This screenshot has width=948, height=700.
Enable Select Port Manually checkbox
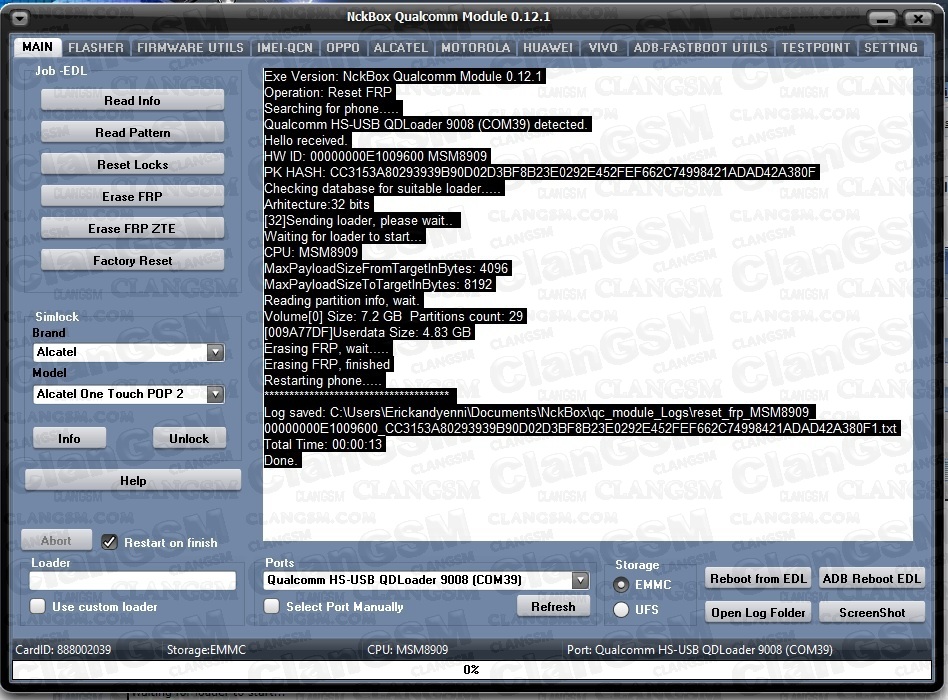tap(271, 606)
